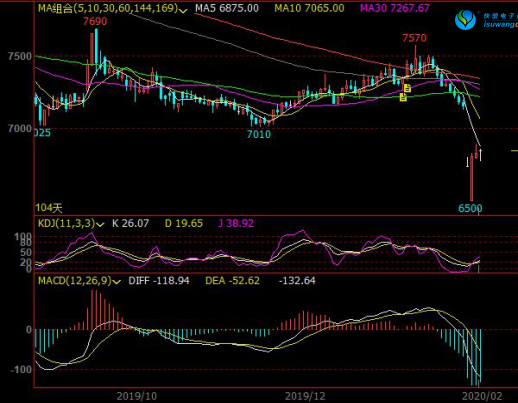Click the DIFF -118.94 MACD value
The image size is (518, 403).
[x=159, y=281]
